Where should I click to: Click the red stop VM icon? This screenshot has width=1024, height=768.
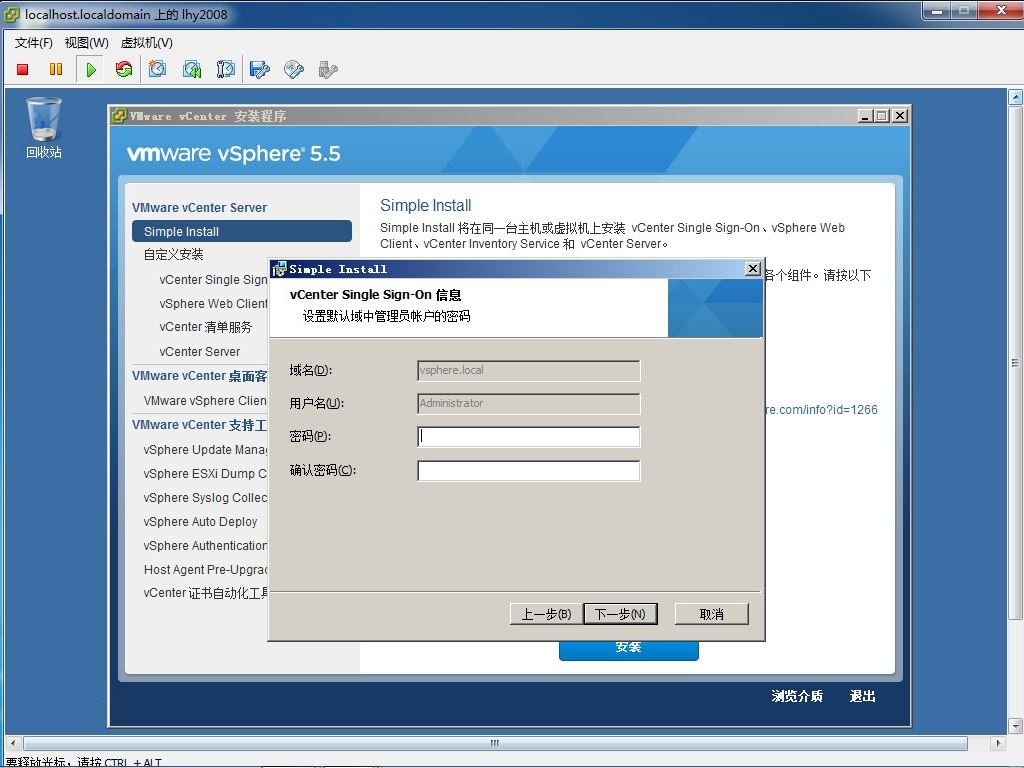point(22,69)
